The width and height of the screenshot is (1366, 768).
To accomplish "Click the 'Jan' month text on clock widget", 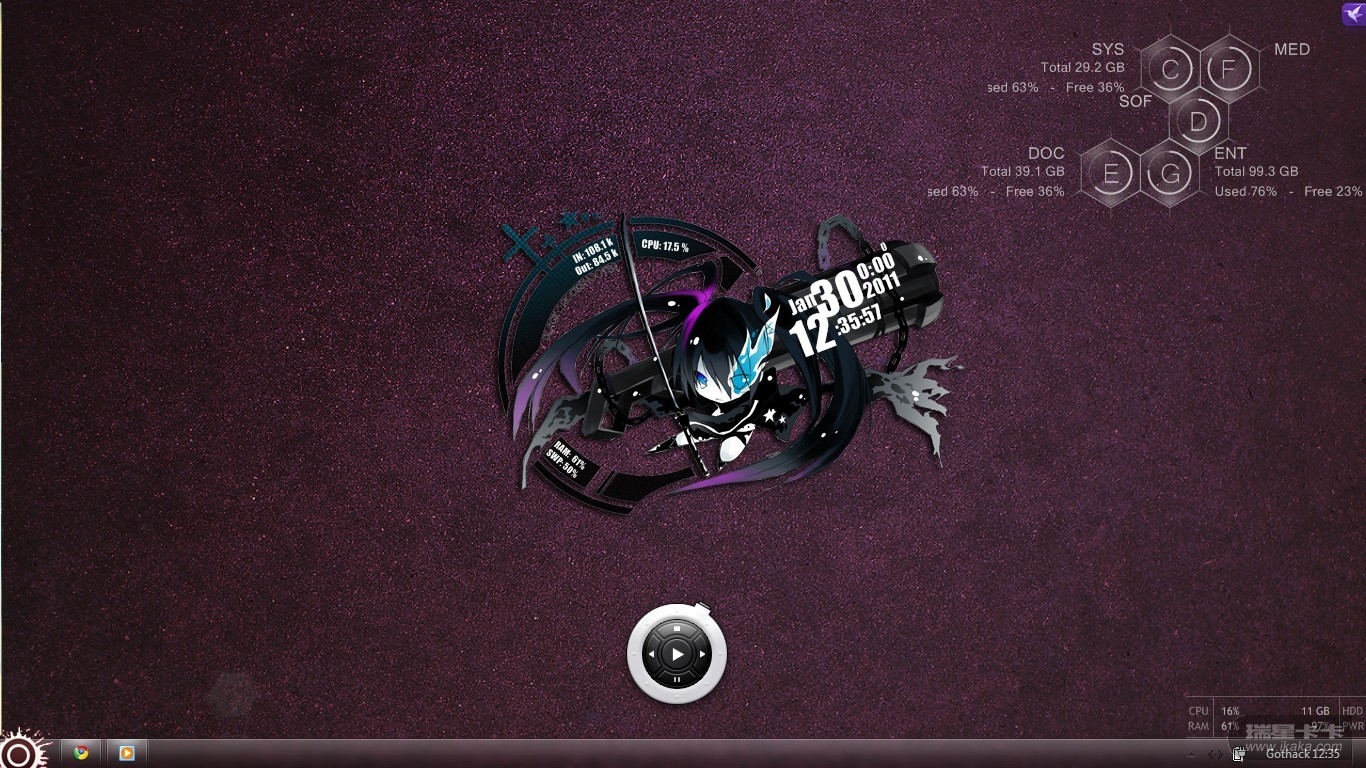I will pos(803,303).
